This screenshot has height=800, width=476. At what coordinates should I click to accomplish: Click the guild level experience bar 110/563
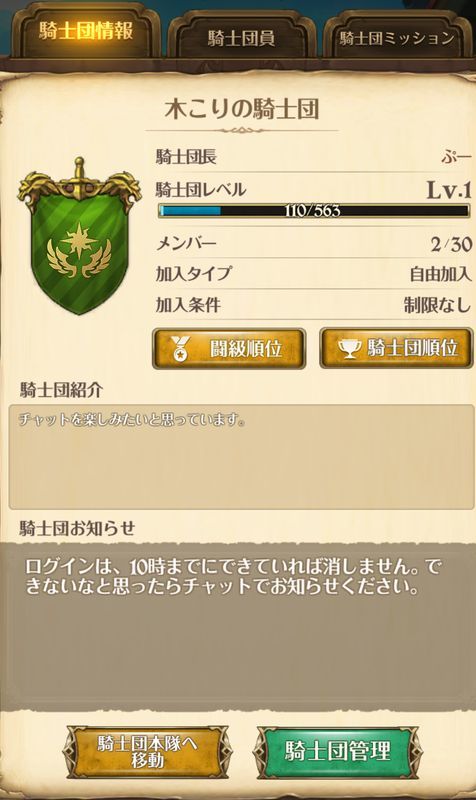point(313,211)
